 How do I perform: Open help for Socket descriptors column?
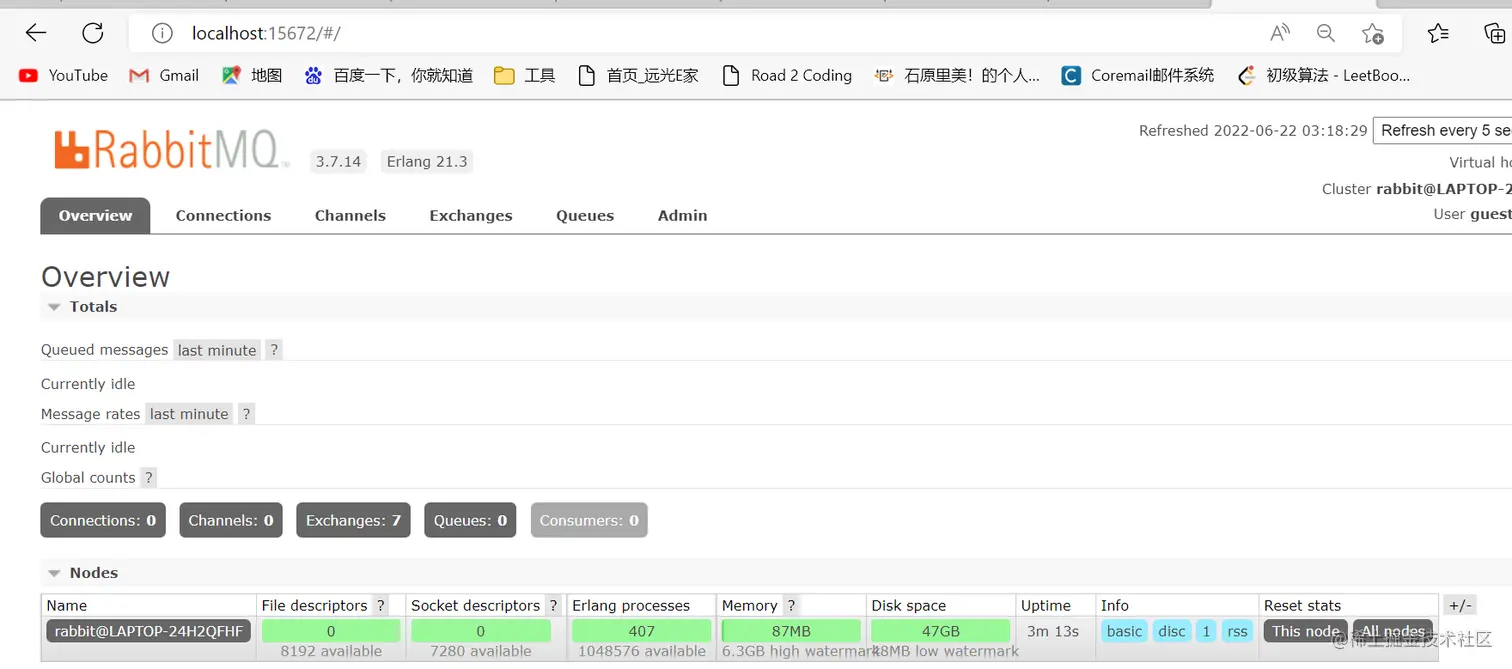(x=554, y=605)
